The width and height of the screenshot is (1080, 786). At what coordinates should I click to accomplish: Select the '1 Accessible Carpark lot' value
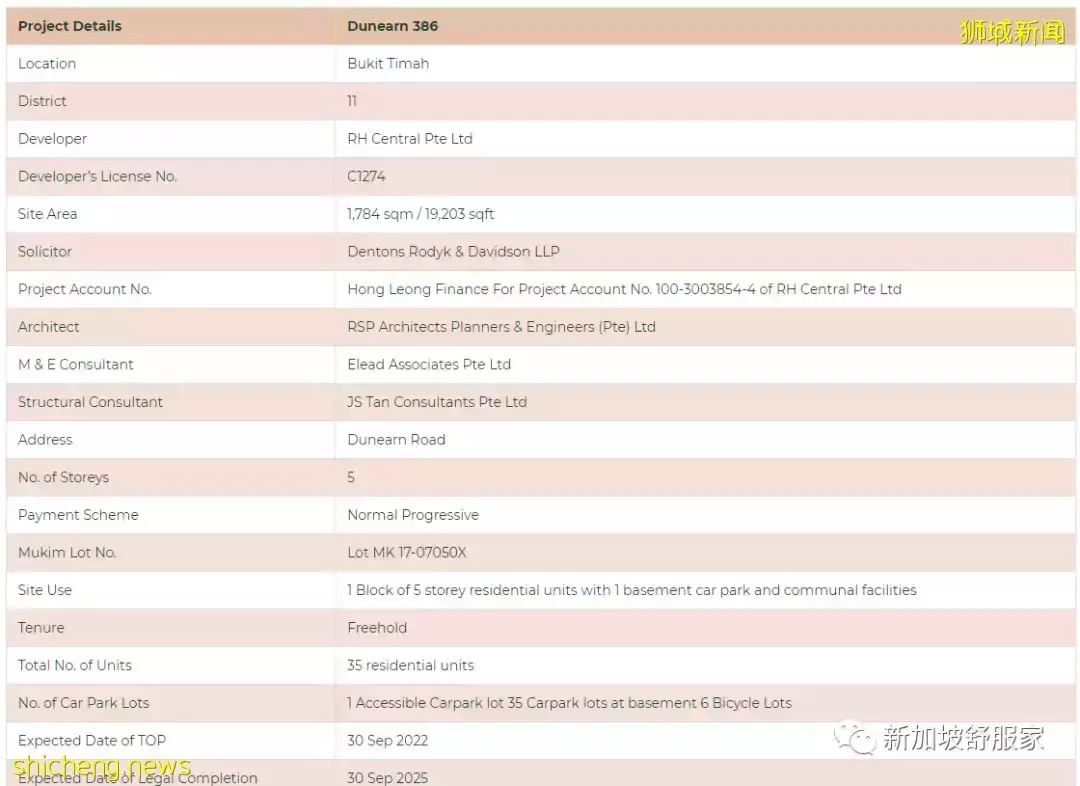[569, 703]
